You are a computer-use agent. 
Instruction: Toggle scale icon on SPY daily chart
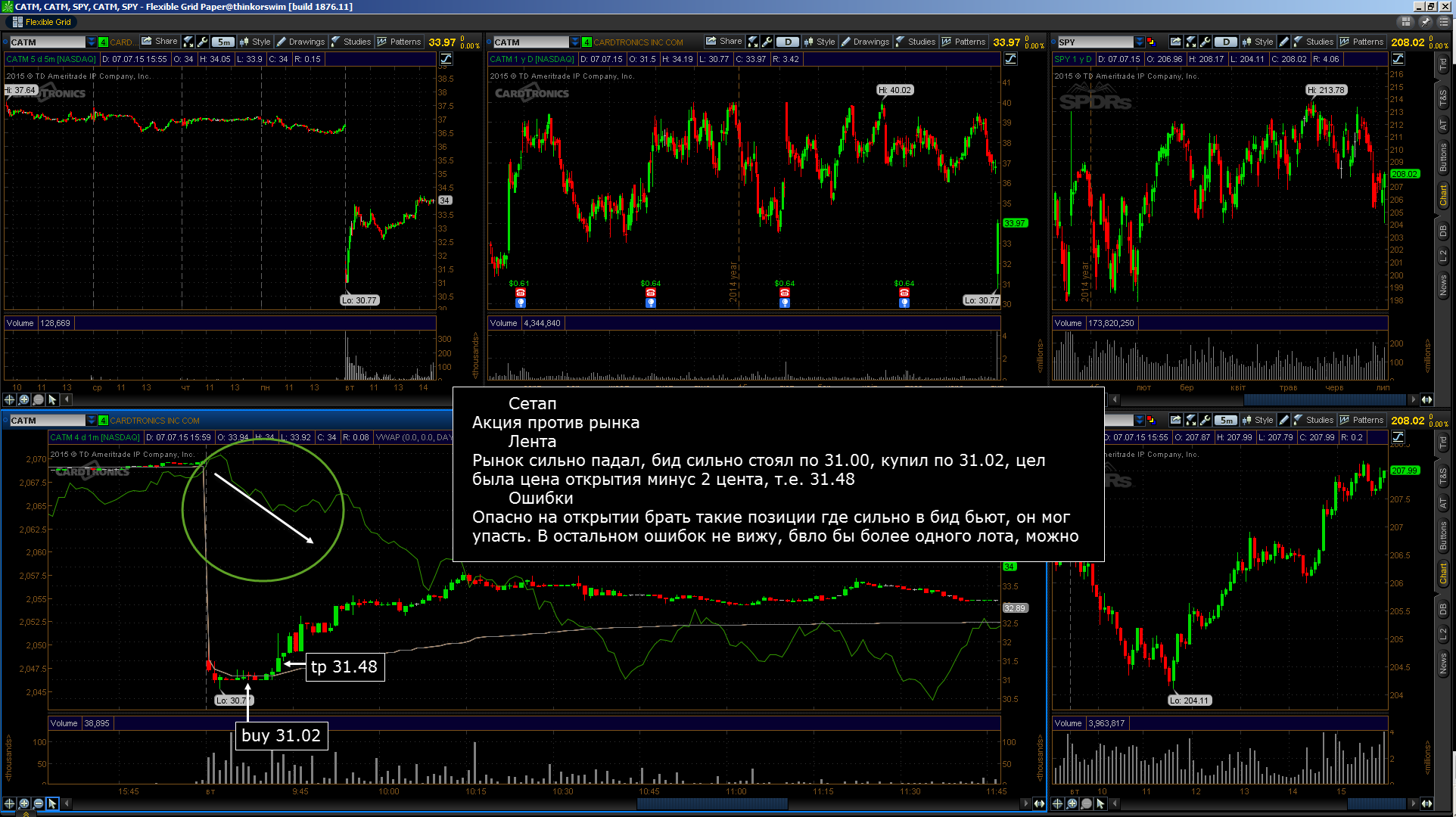1398,59
